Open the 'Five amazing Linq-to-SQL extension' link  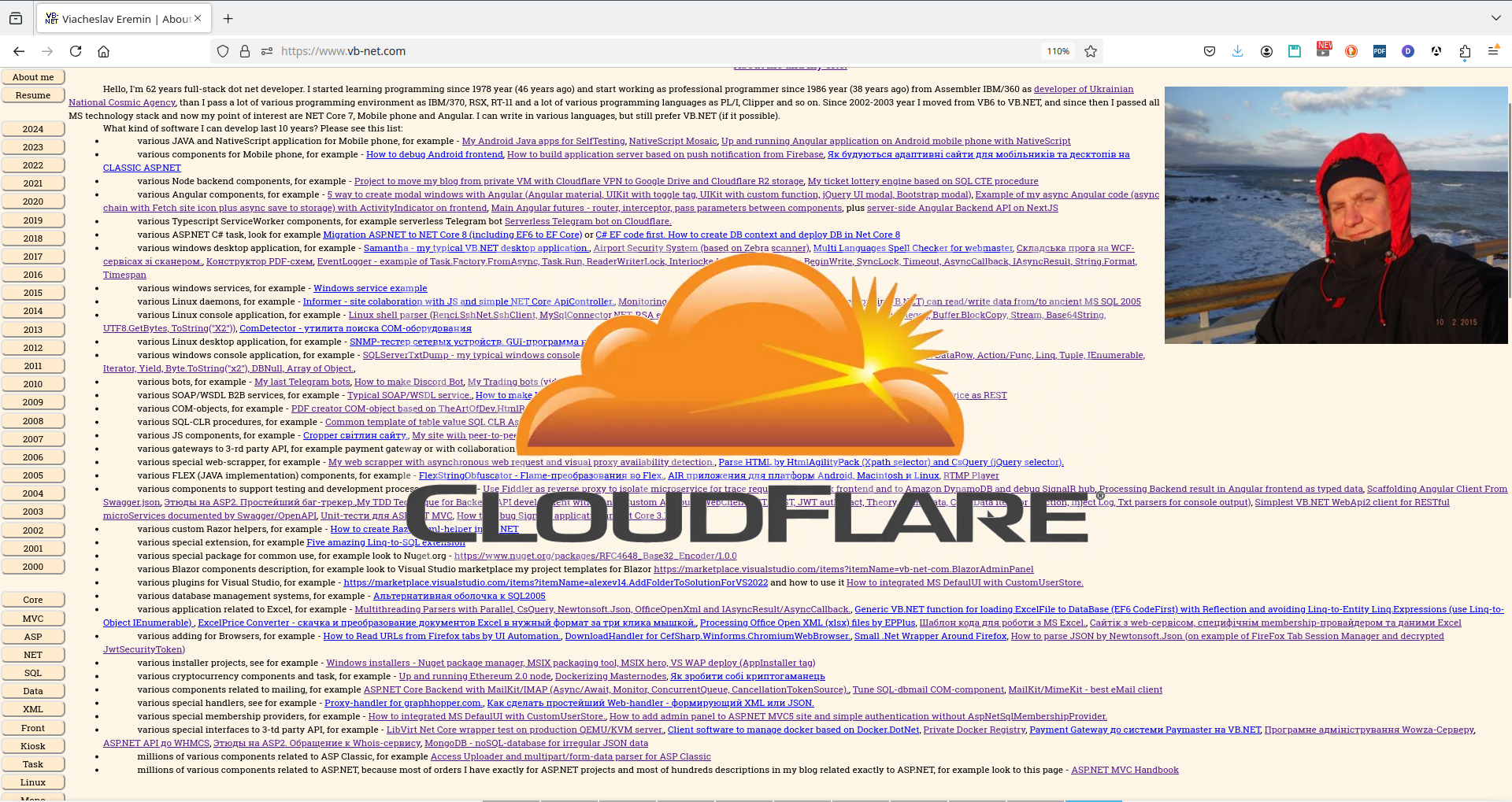(x=386, y=542)
